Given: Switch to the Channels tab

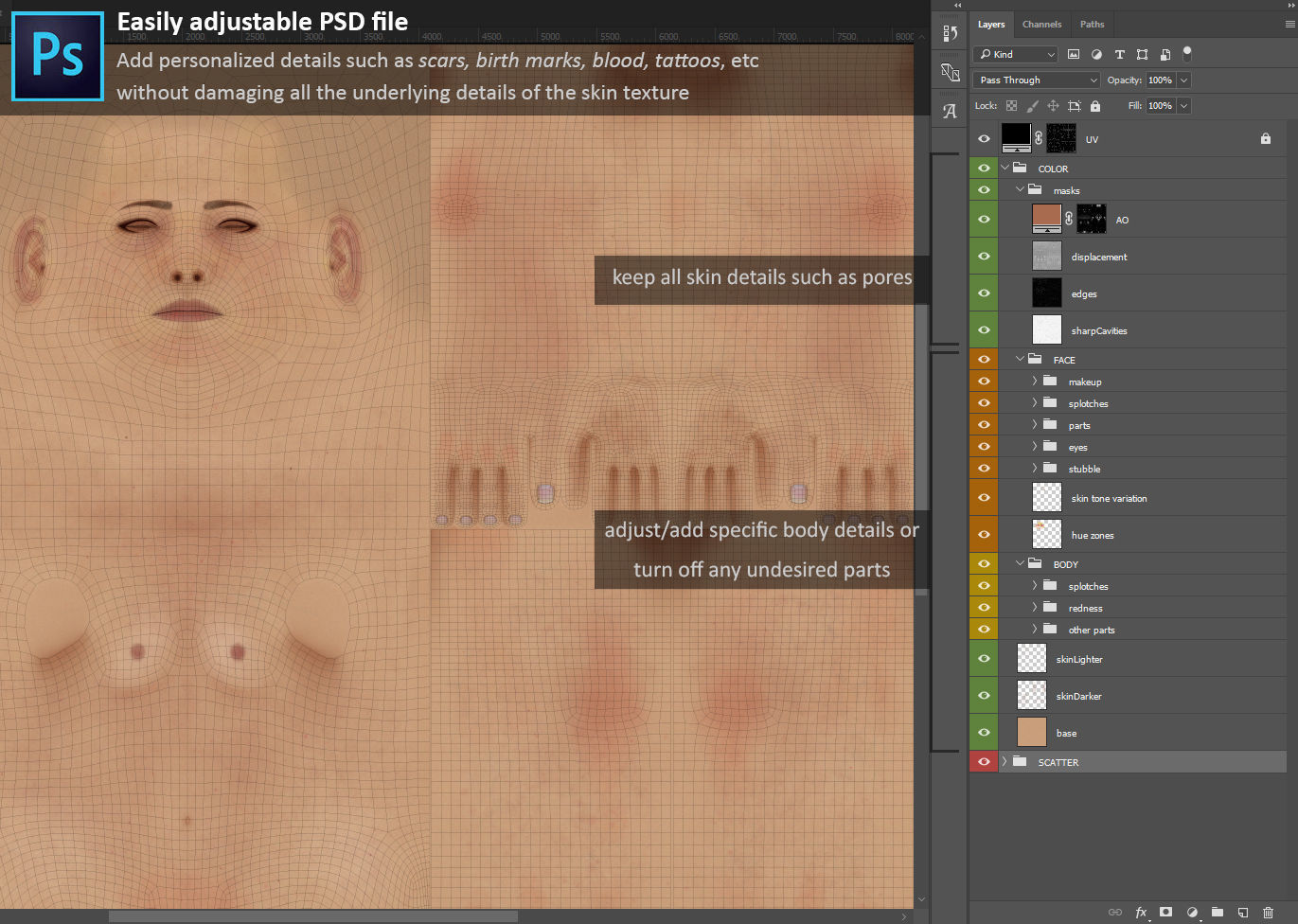Looking at the screenshot, I should click(x=1041, y=25).
